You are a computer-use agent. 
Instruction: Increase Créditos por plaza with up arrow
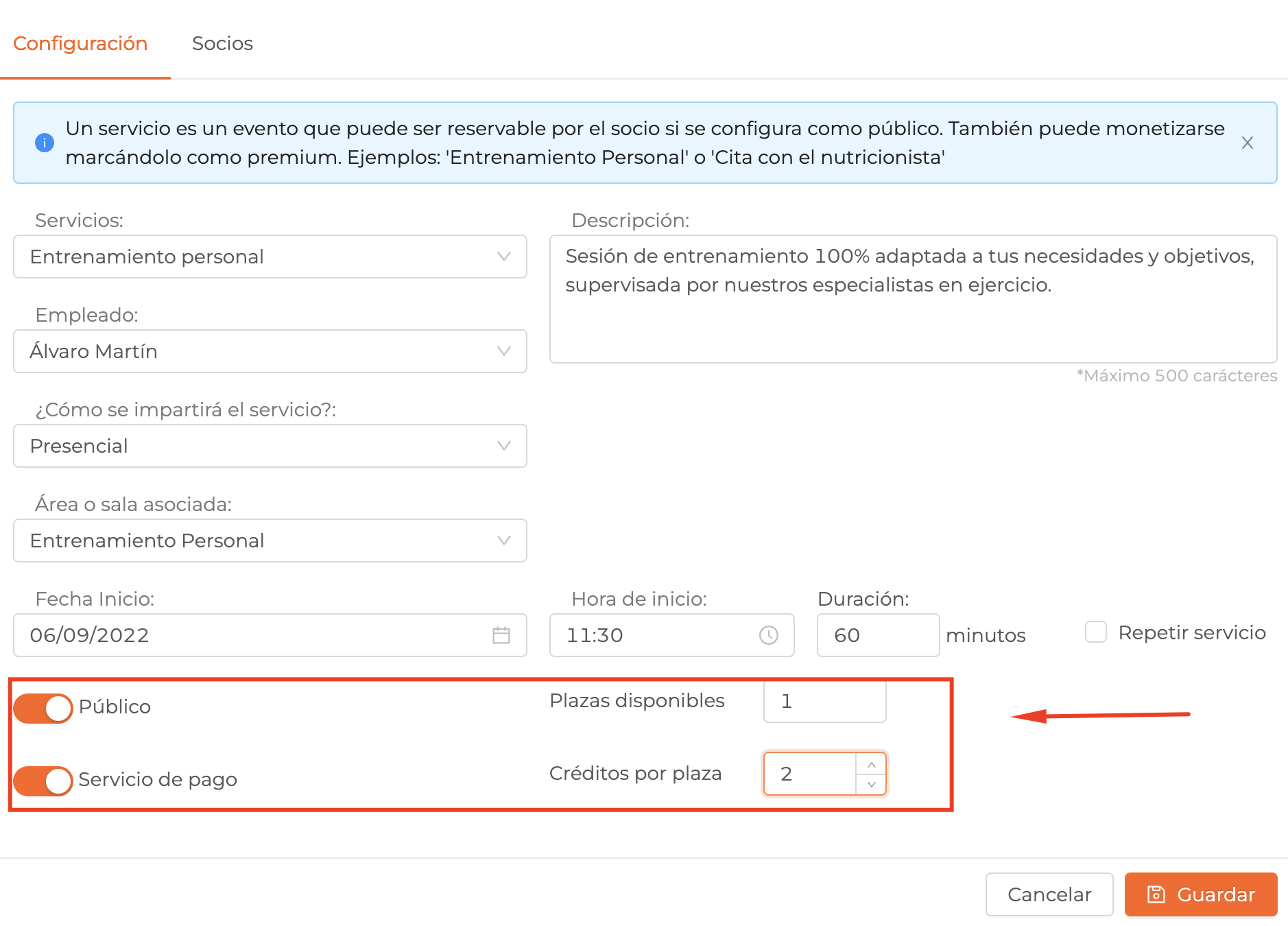tap(872, 764)
